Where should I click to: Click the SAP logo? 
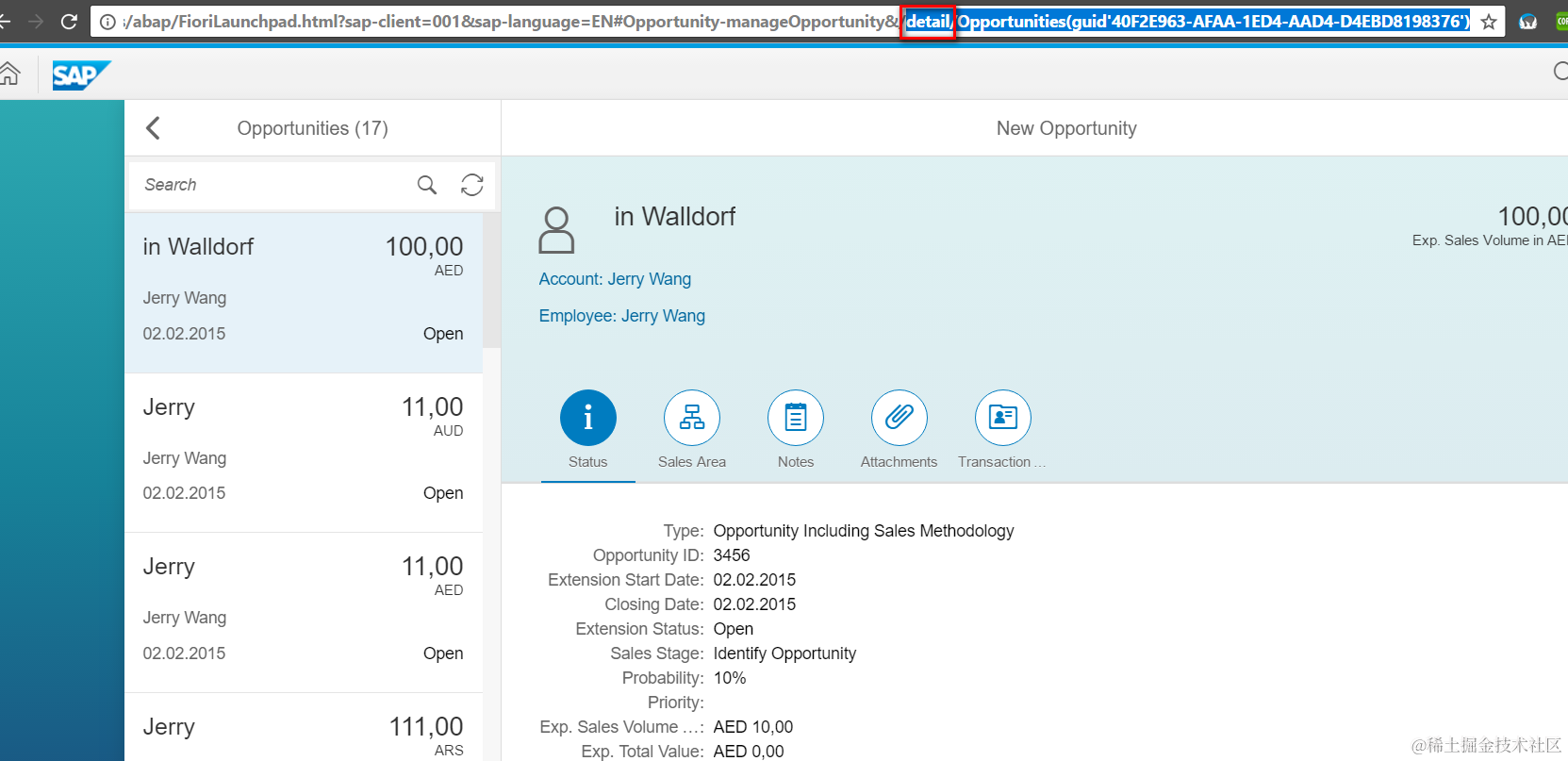(81, 74)
